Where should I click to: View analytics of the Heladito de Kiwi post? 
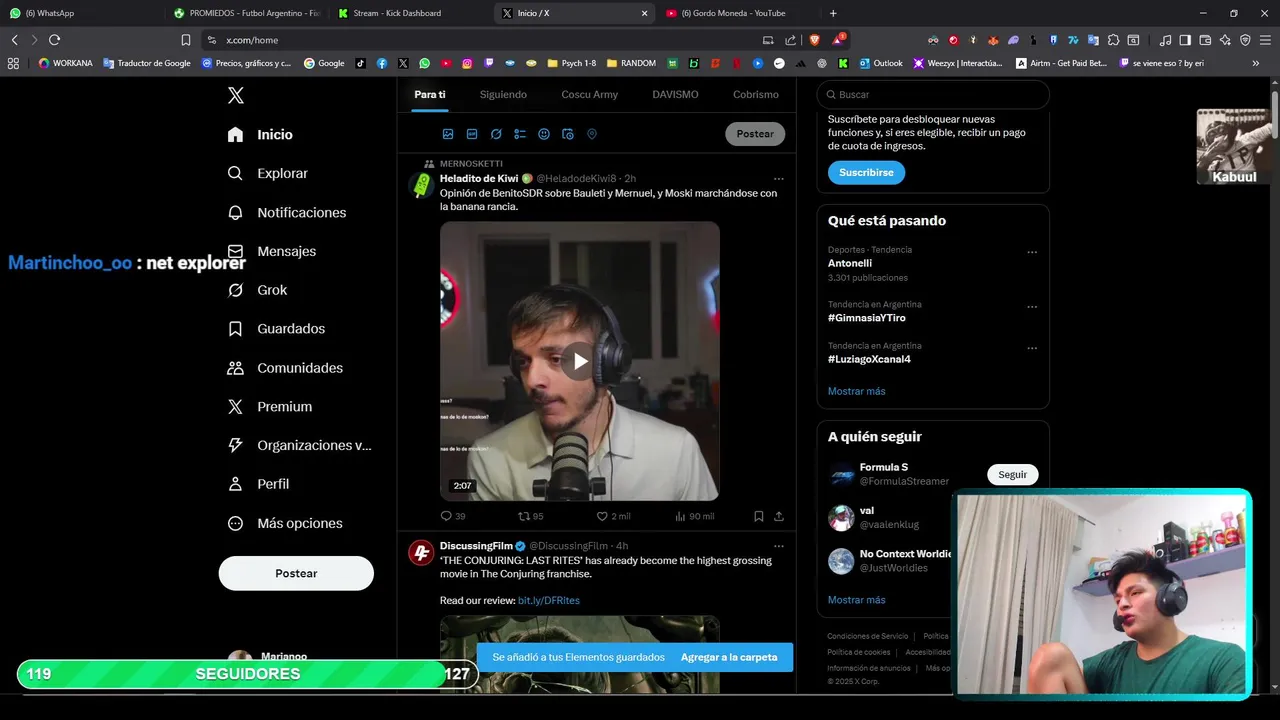694,516
